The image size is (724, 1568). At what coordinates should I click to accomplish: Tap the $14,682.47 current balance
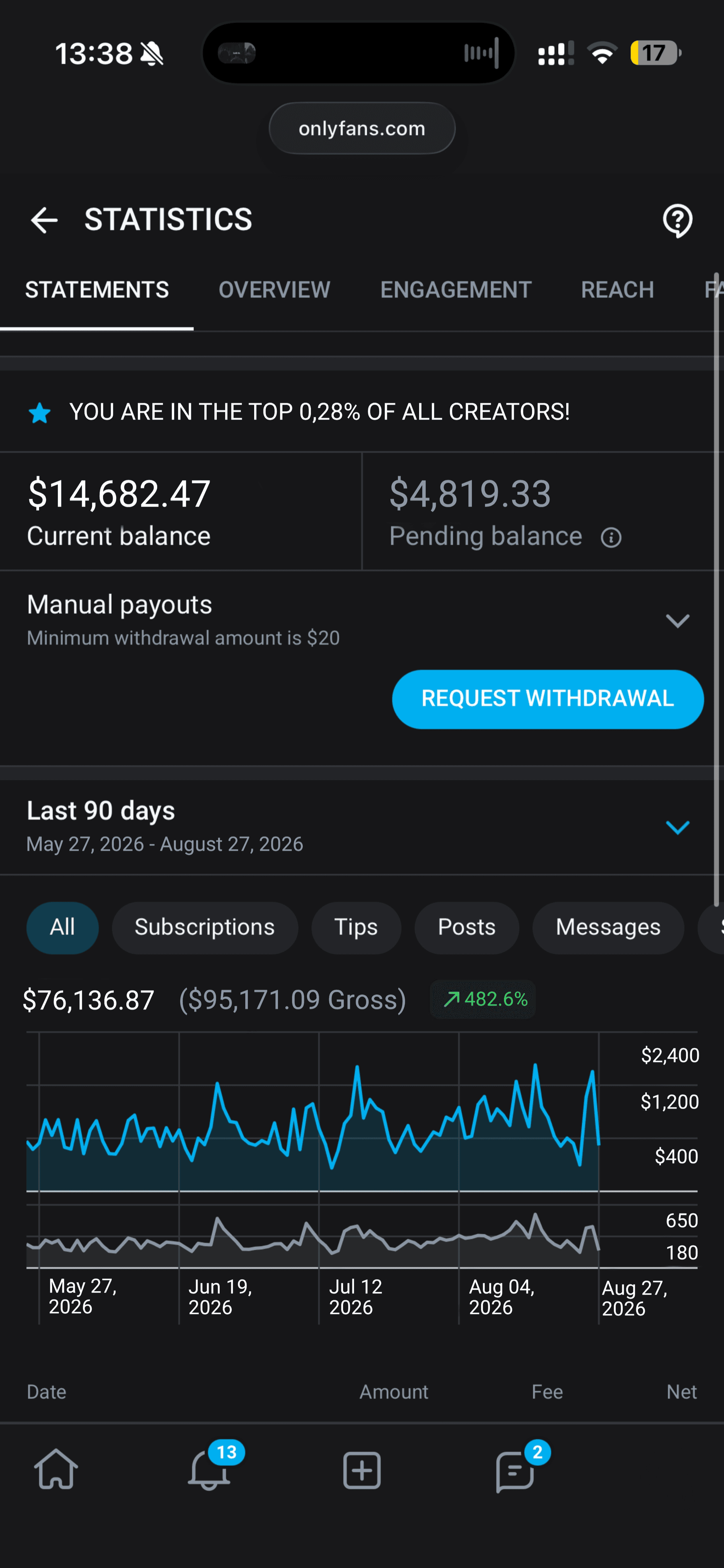pos(119,493)
